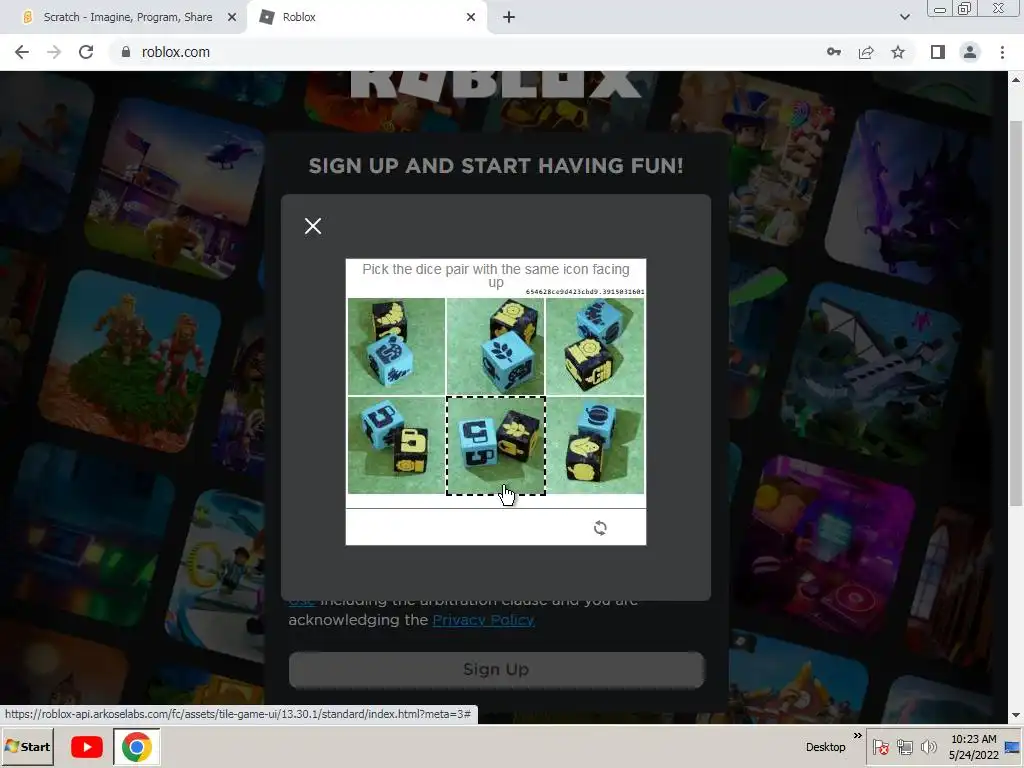Expand the tab search chevron
Image resolution: width=1024 pixels, height=768 pixels.
904,17
